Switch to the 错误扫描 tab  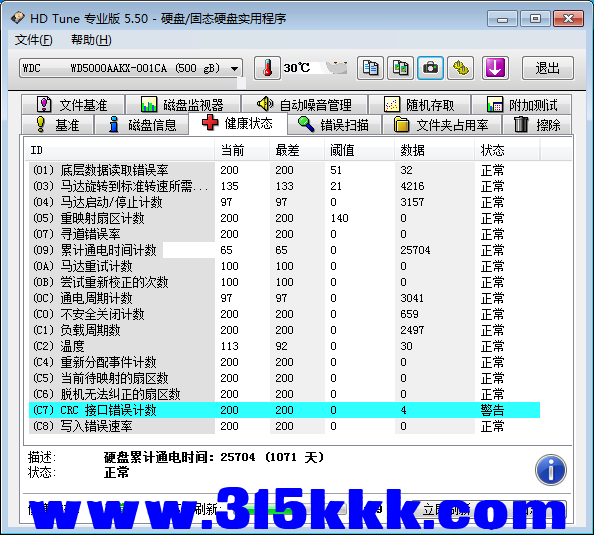pos(334,125)
